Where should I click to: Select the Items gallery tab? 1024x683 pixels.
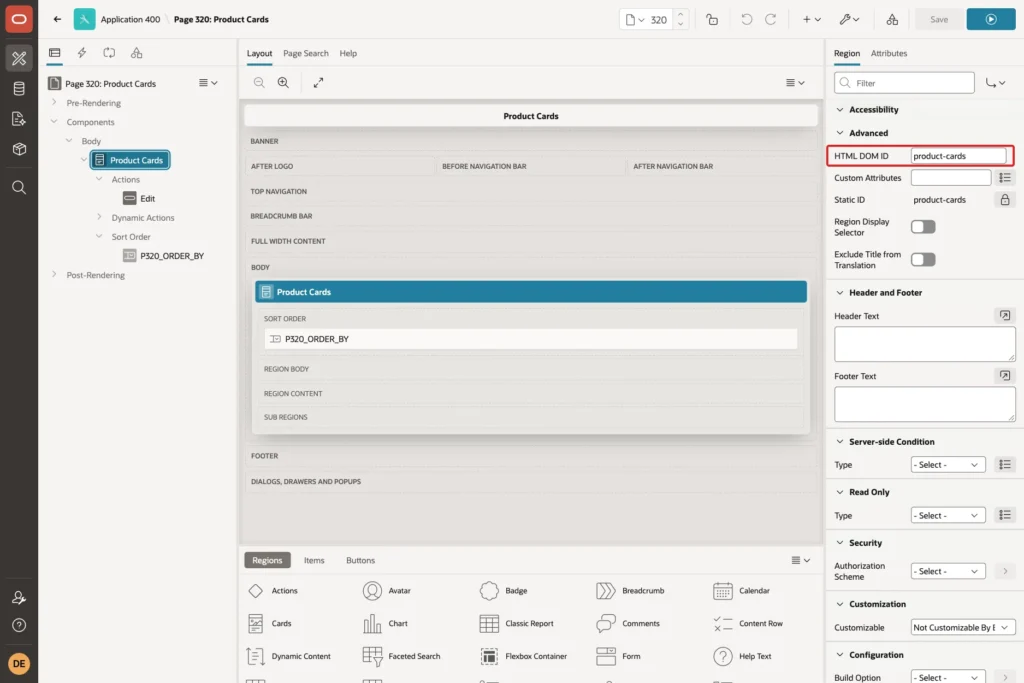[313, 560]
